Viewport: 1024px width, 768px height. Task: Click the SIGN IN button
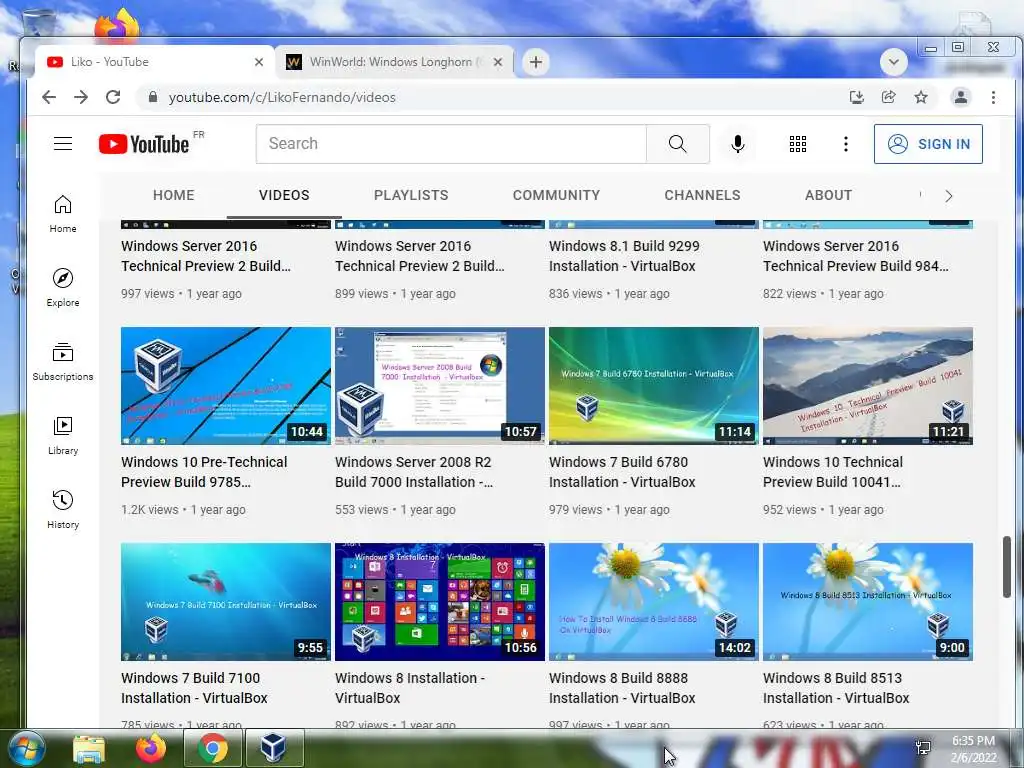pos(928,144)
